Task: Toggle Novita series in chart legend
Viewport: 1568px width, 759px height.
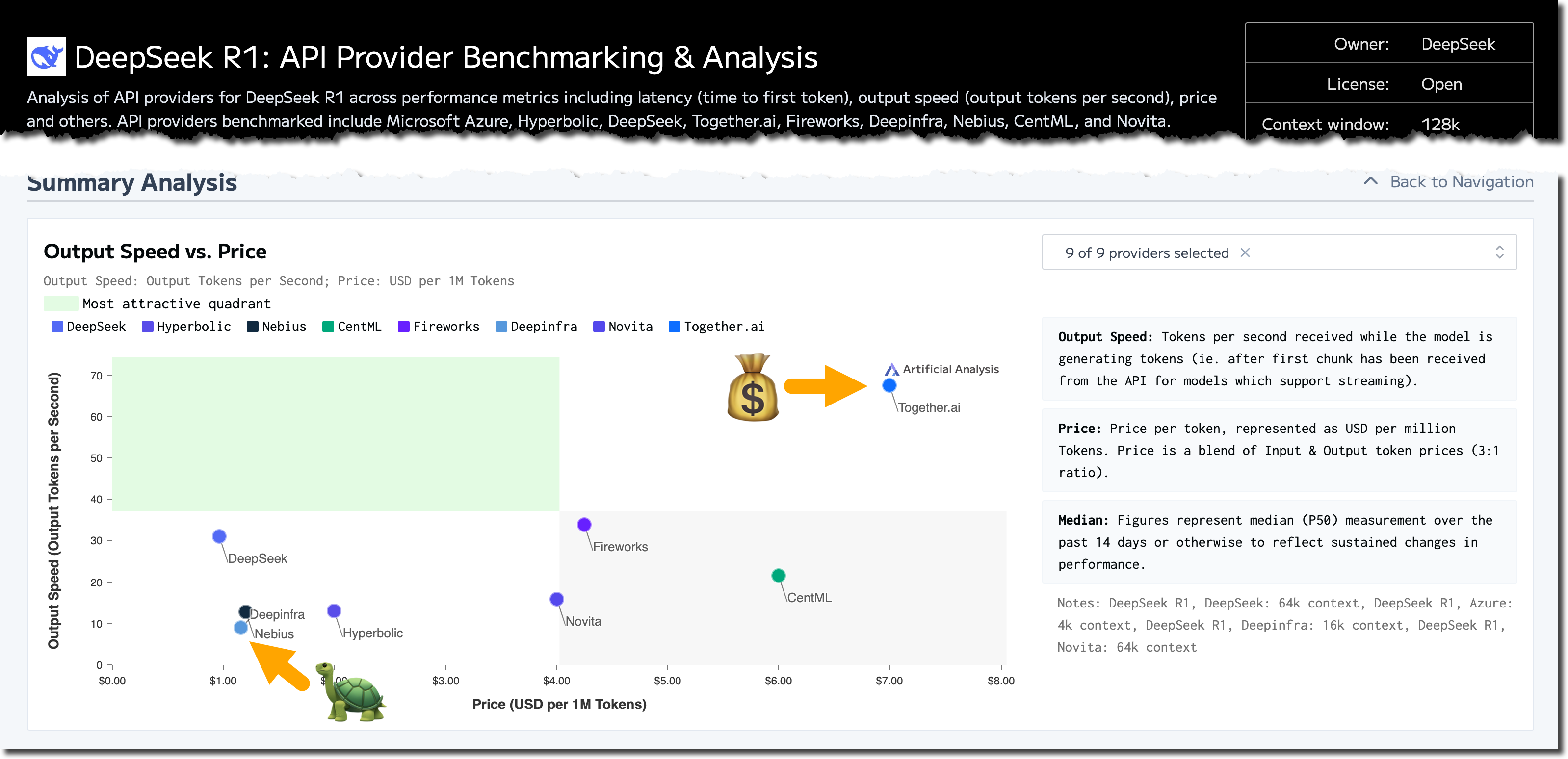Action: 623,327
